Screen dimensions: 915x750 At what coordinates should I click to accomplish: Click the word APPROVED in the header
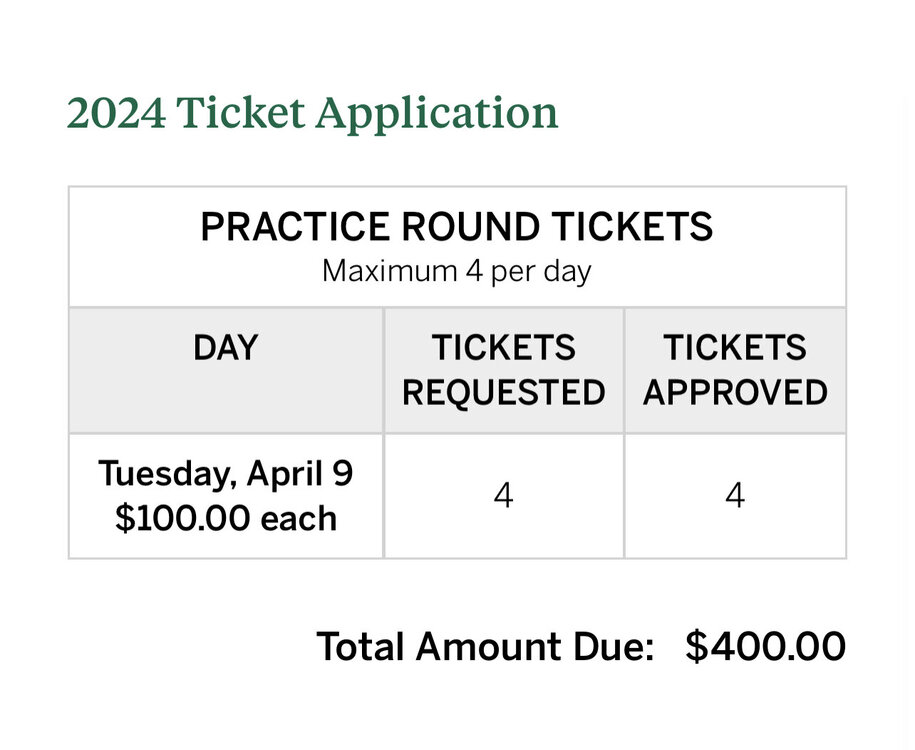pos(735,392)
